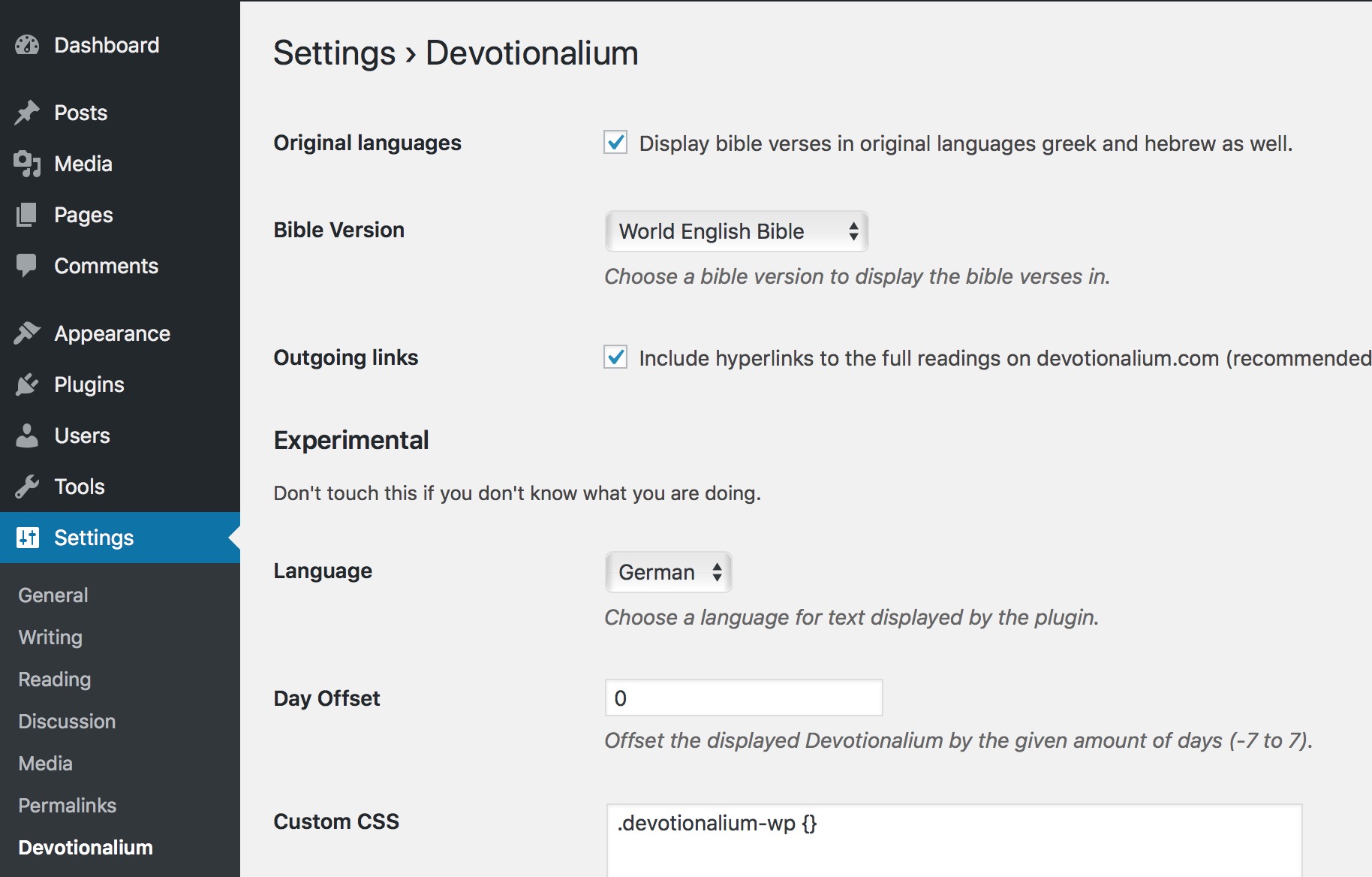
Task: Open the Dashboard menu item
Action: tap(107, 45)
